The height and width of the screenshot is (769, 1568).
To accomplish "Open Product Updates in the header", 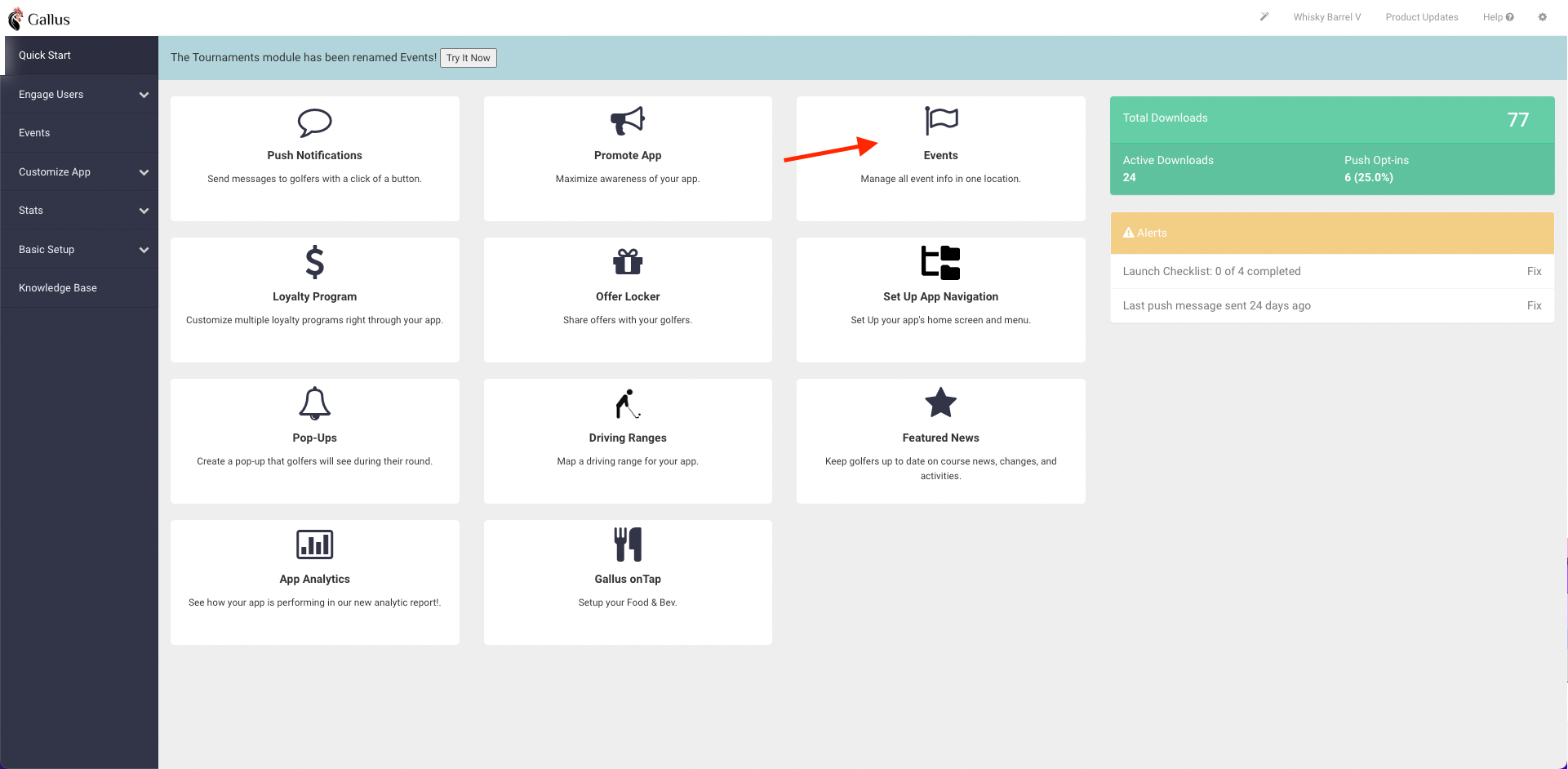I will coord(1421,17).
